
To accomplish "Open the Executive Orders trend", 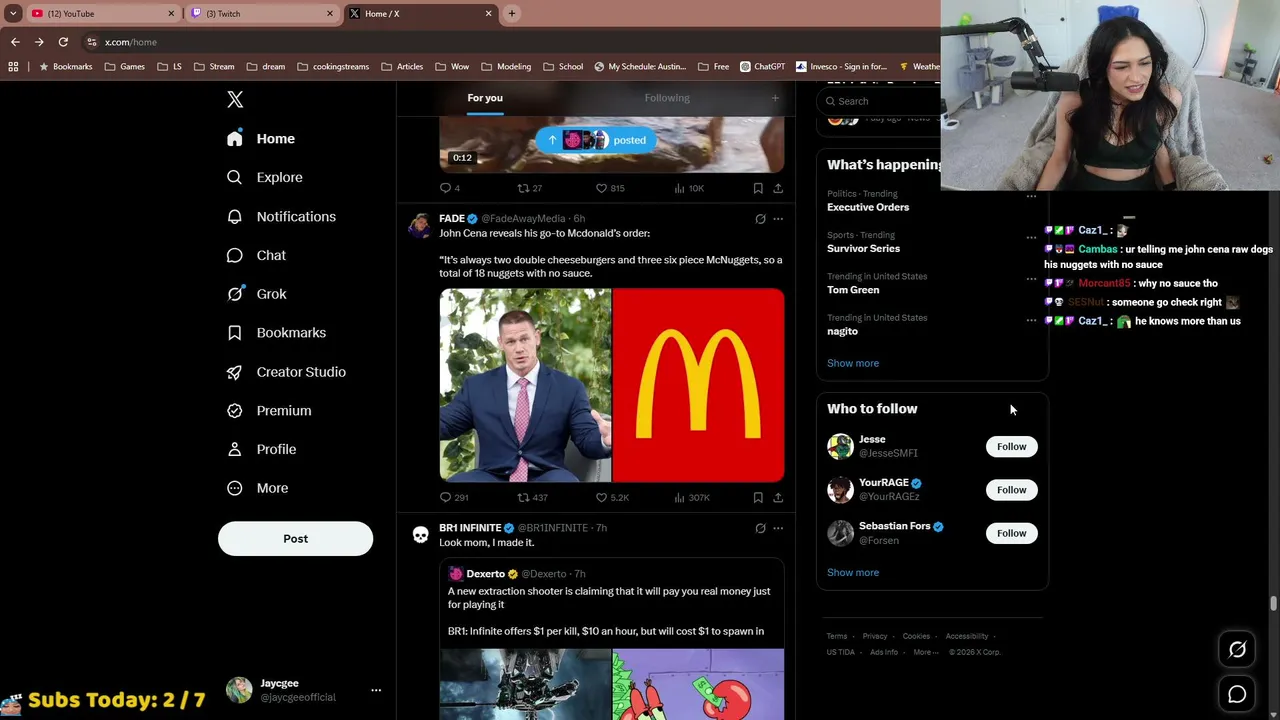I will click(x=868, y=207).
